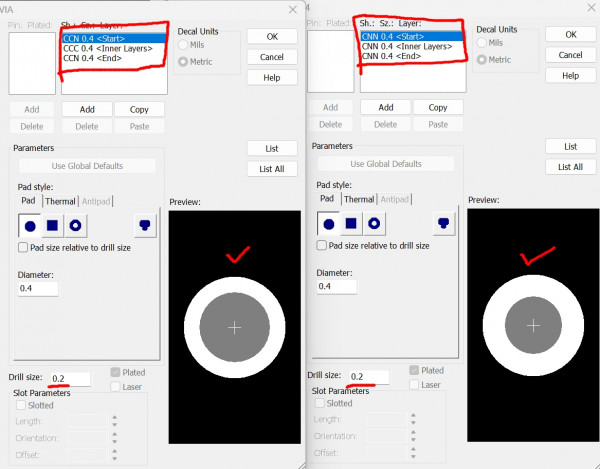Click odd-shape pad icon in left dialog
600x469 pixels.
click(x=144, y=224)
